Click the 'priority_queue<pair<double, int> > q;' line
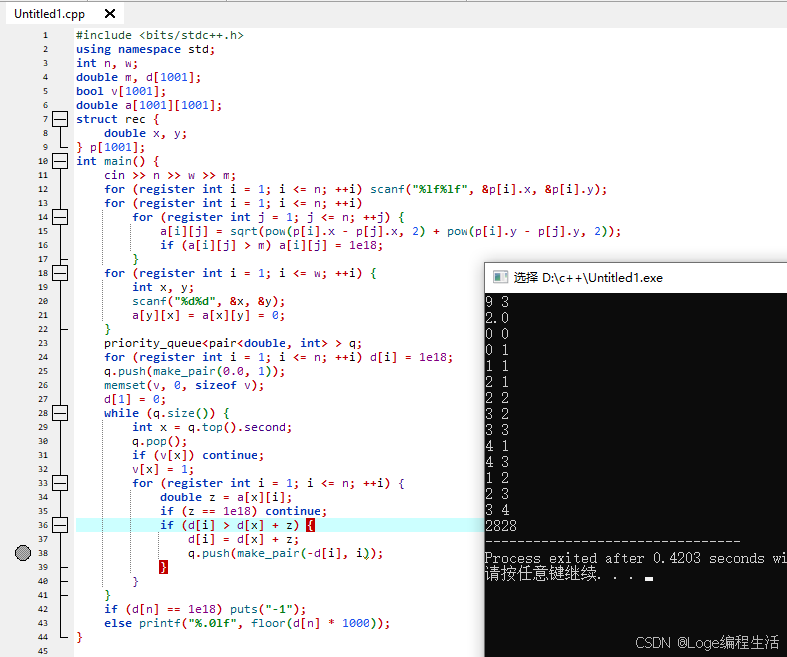Screen dimensions: 787x657 (x=232, y=343)
